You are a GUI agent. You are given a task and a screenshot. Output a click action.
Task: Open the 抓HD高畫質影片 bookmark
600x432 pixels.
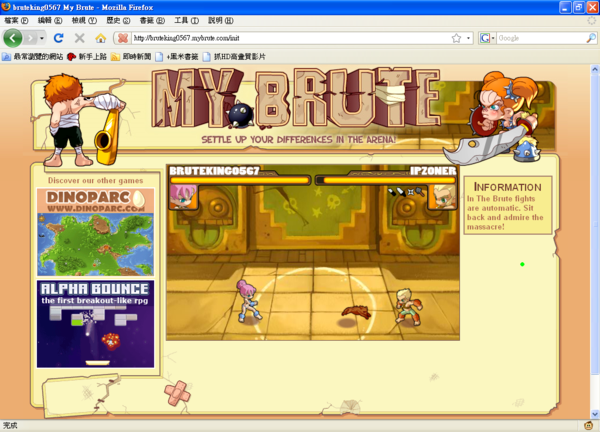click(x=234, y=57)
